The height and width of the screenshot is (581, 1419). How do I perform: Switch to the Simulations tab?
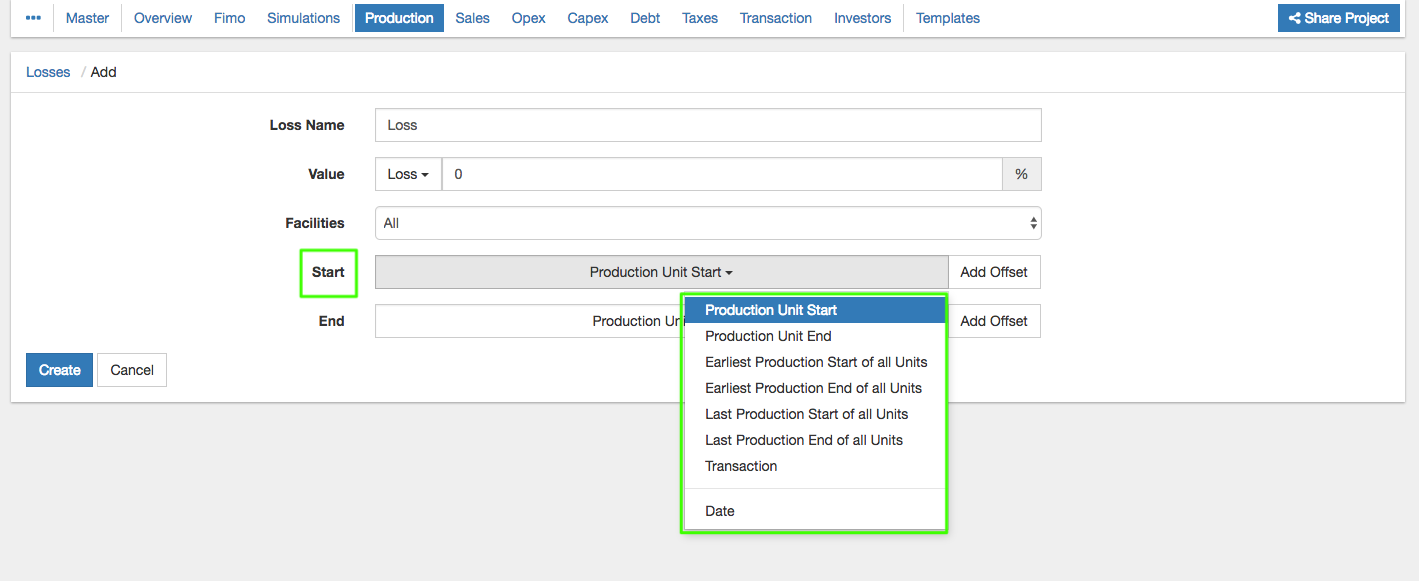(303, 18)
